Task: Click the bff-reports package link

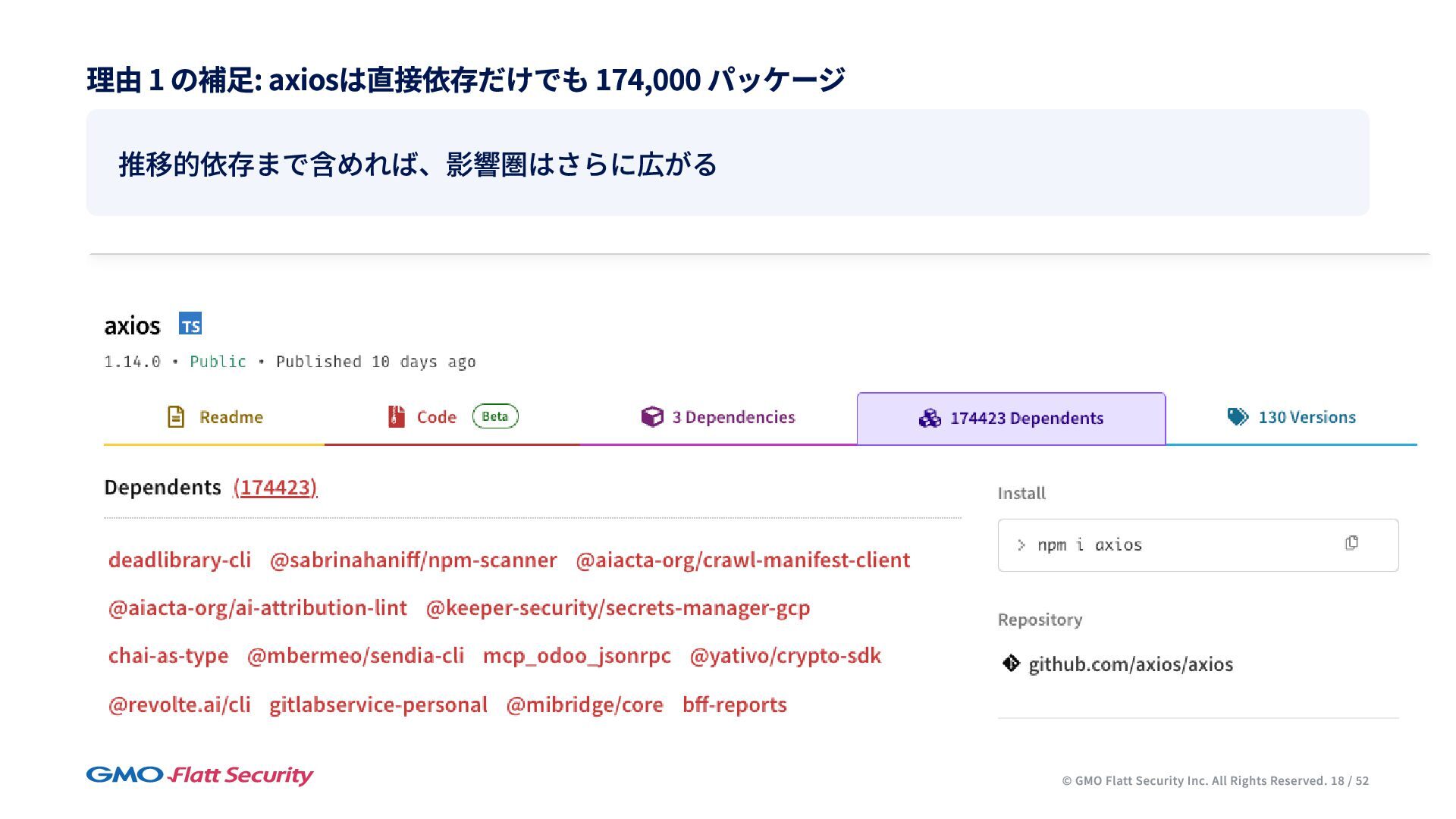Action: [x=734, y=705]
